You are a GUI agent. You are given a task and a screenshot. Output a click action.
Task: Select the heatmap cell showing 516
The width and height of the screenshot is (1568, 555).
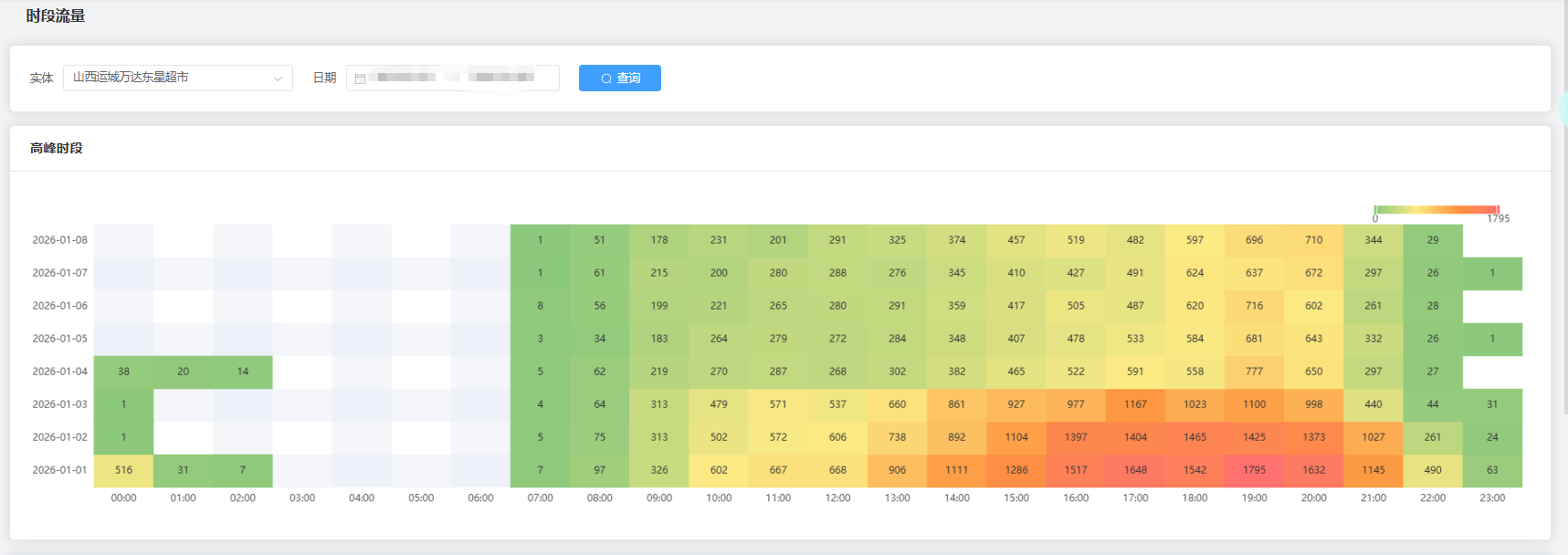click(123, 470)
